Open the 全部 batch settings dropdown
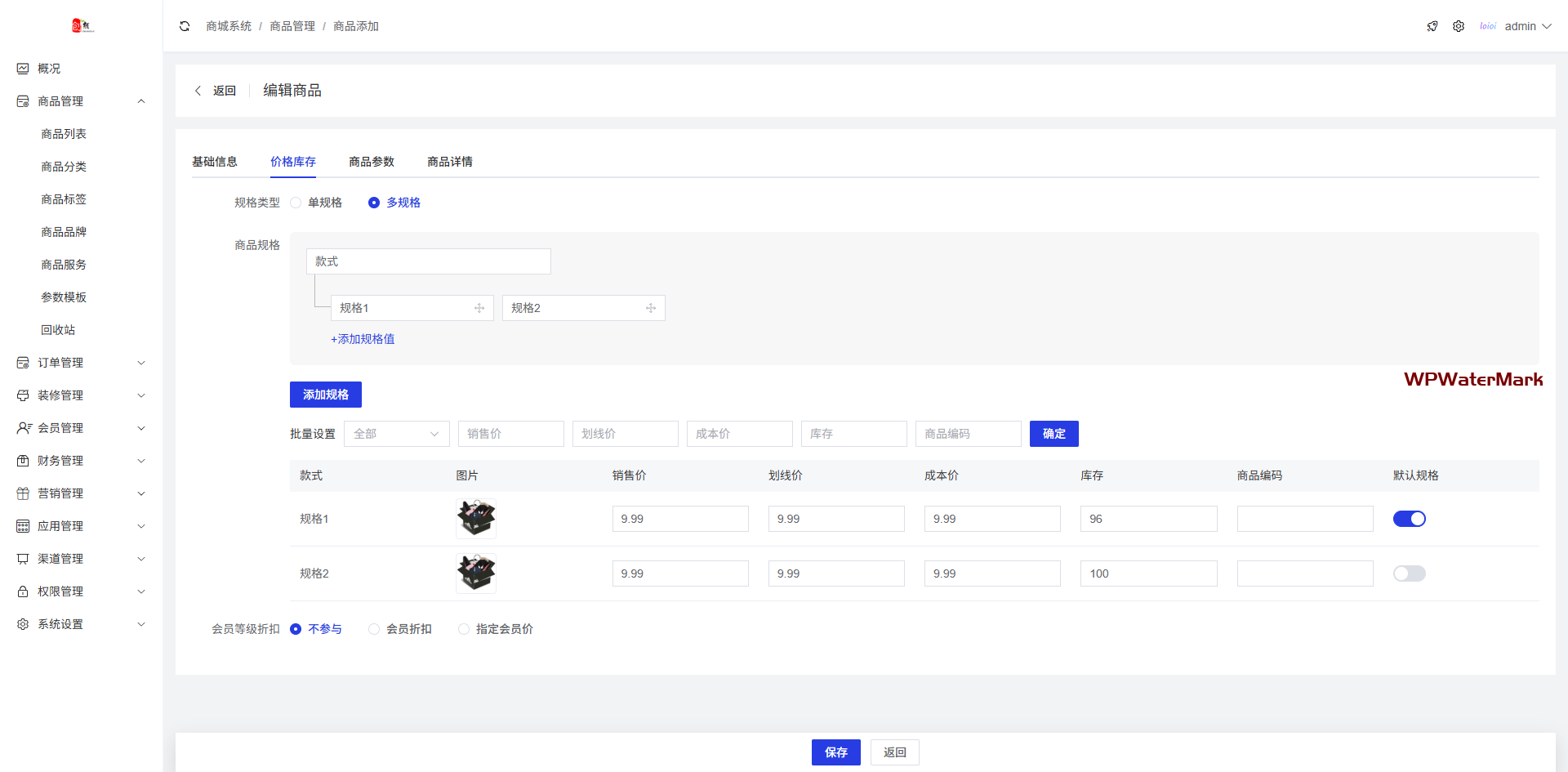This screenshot has height=772, width=1568. tap(396, 434)
